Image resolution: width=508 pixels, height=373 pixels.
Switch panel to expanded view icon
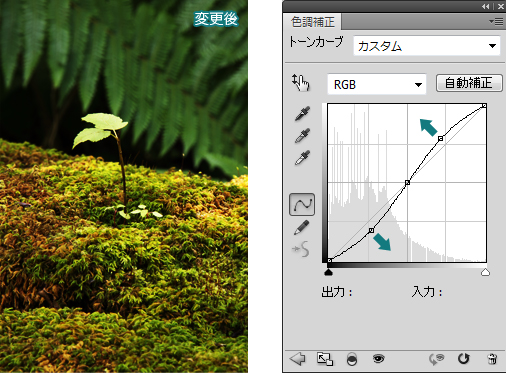(325, 359)
